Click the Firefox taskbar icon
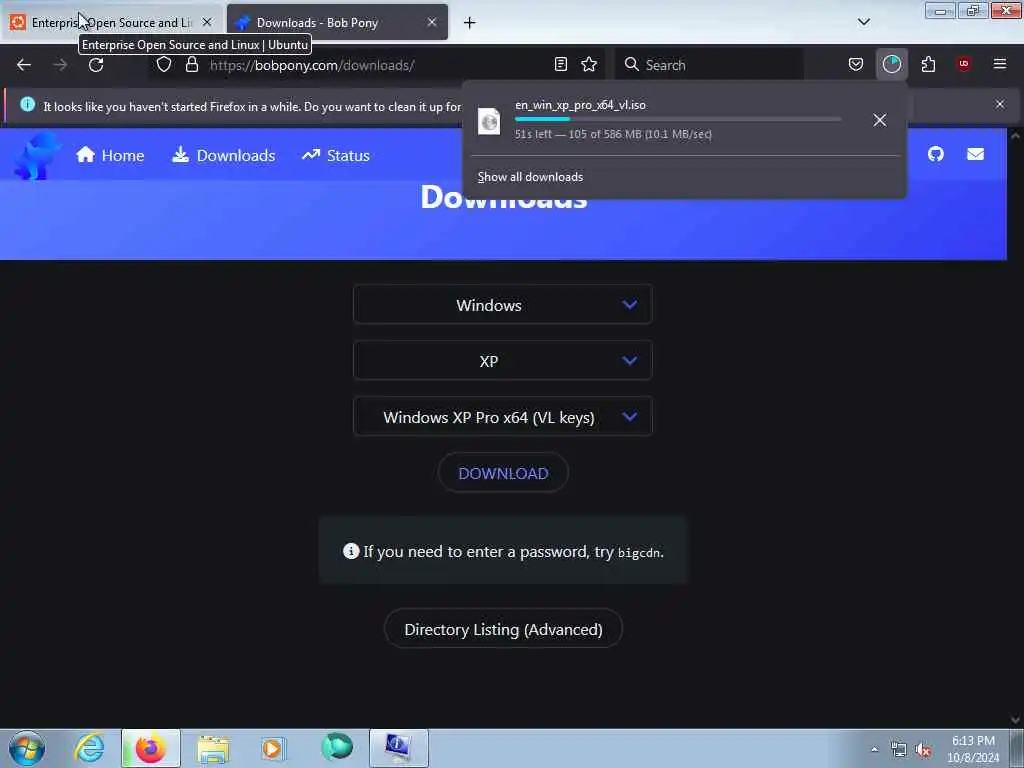 tap(150, 748)
